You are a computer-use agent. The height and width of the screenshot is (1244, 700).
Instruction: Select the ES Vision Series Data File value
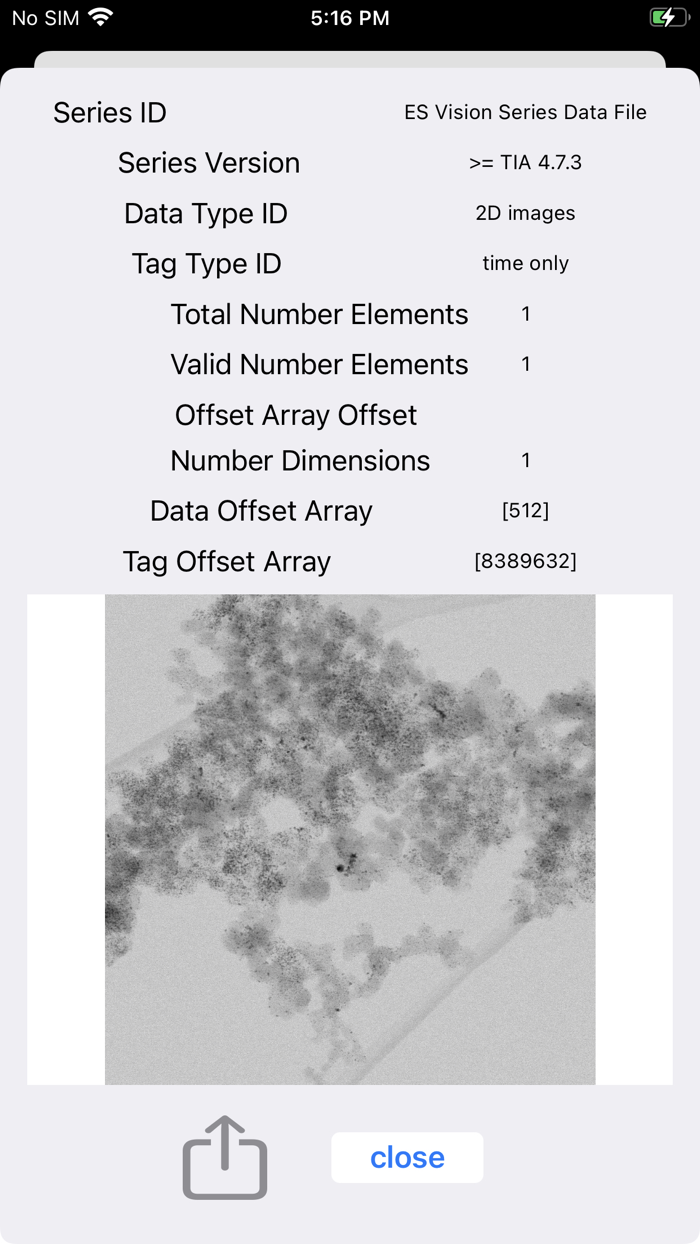525,113
